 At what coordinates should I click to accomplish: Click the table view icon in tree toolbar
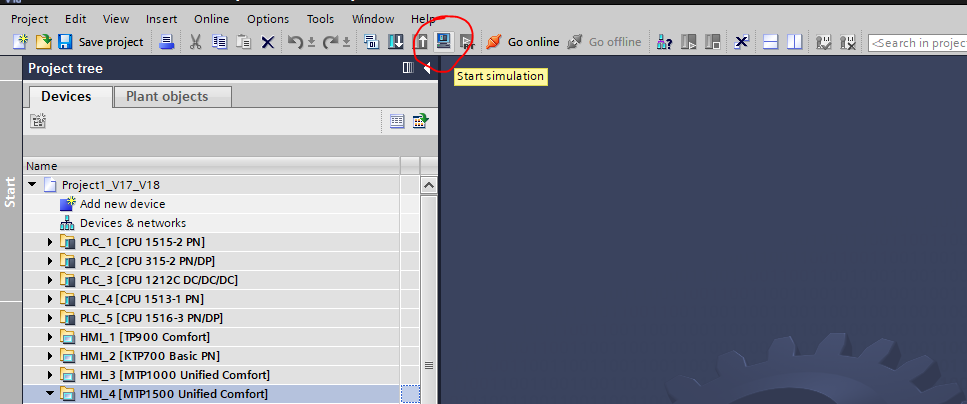(397, 121)
